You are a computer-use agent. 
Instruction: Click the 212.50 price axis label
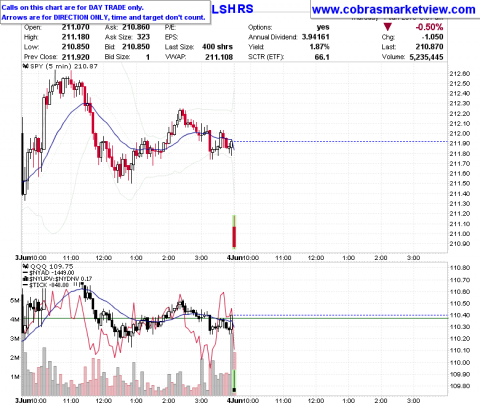pyautogui.click(x=460, y=84)
